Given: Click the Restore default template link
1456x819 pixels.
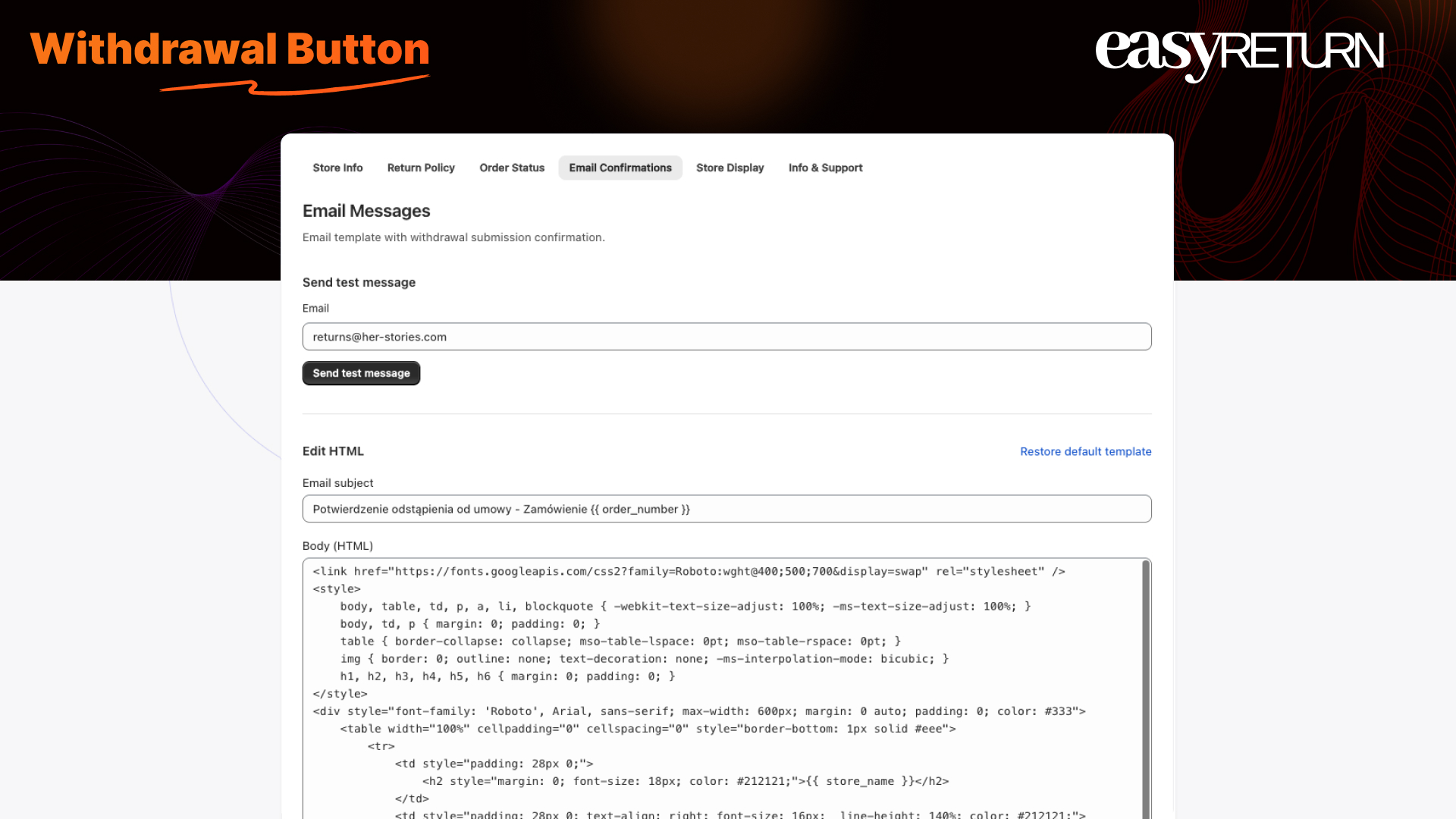Looking at the screenshot, I should coord(1085,451).
